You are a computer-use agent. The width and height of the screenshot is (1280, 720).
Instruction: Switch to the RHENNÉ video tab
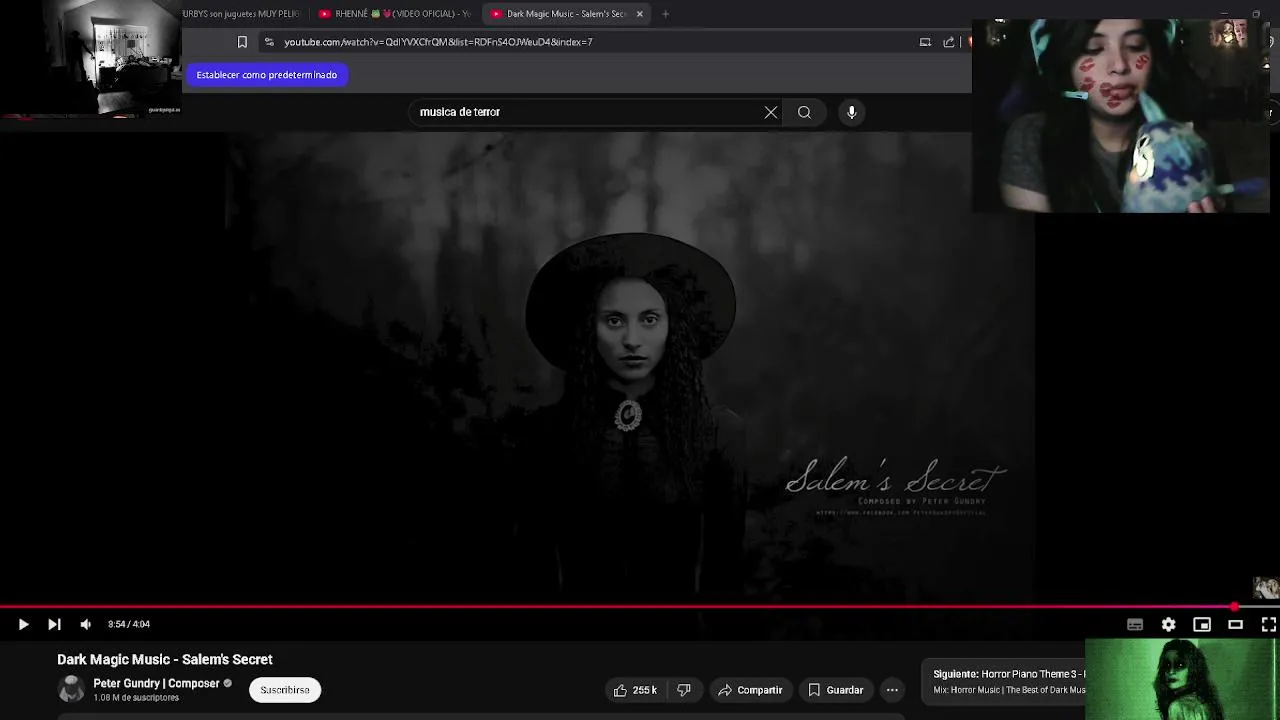click(x=395, y=14)
